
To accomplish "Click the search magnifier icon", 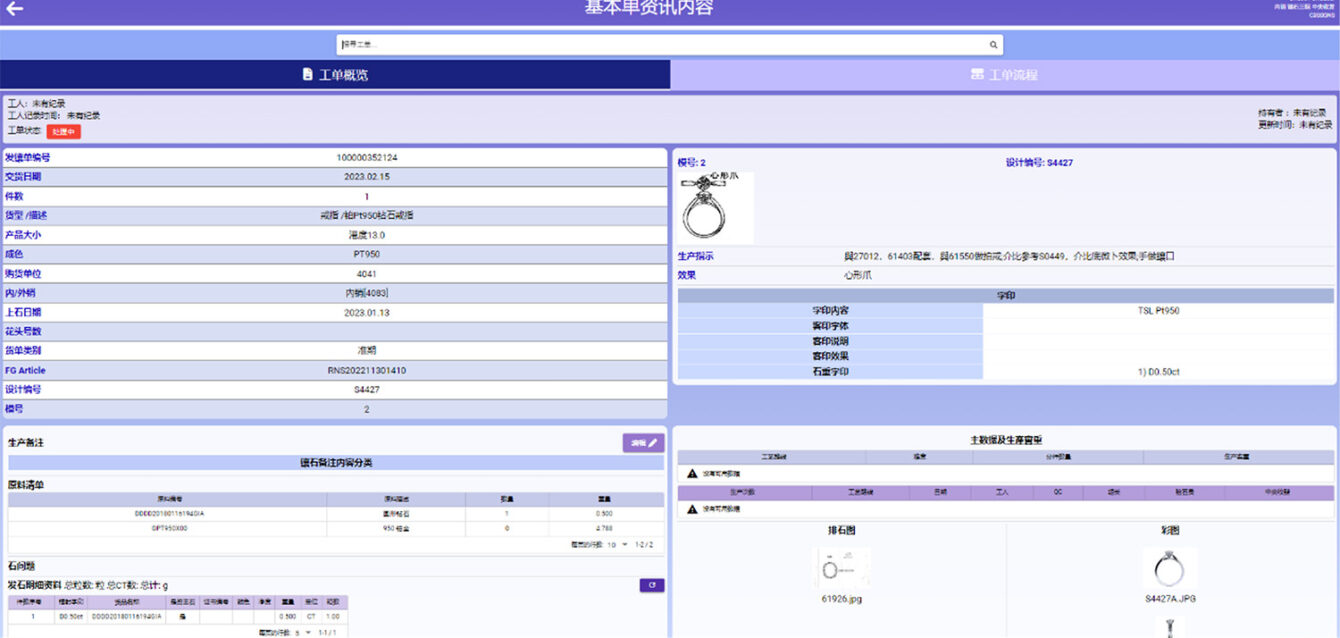I will tap(993, 45).
